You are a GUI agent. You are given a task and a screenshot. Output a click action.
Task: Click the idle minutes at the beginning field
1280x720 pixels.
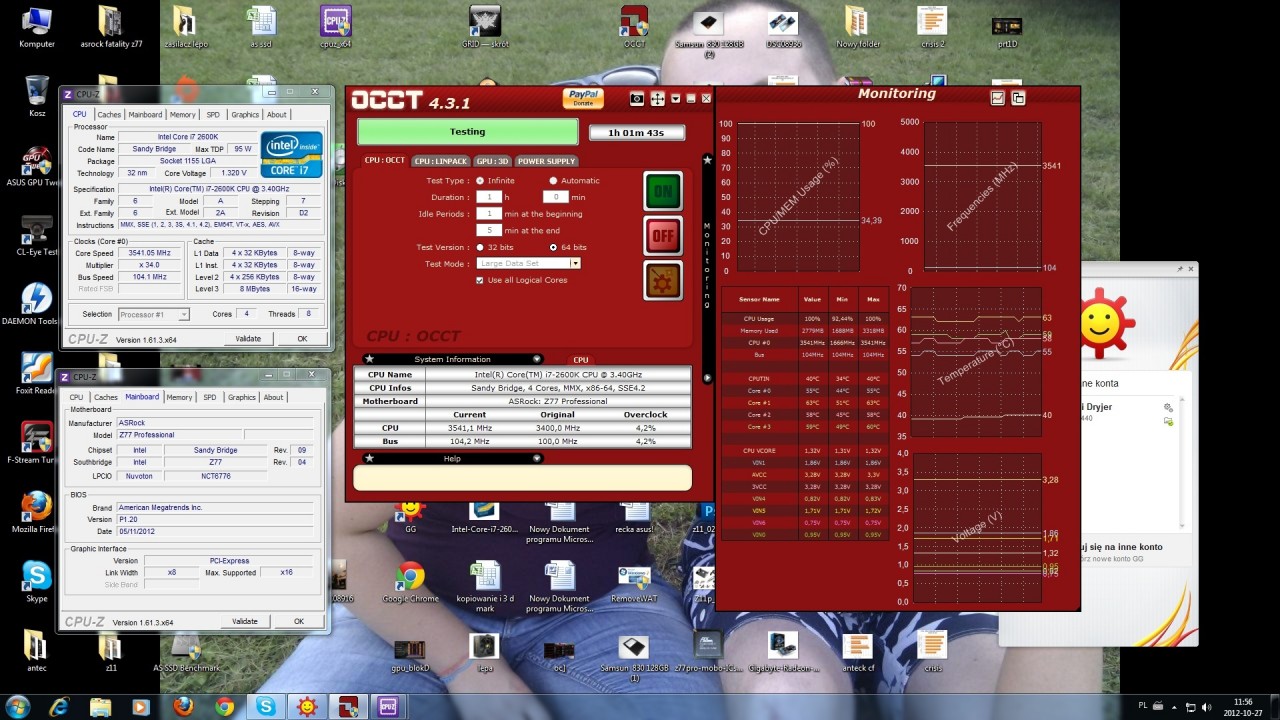pos(488,214)
